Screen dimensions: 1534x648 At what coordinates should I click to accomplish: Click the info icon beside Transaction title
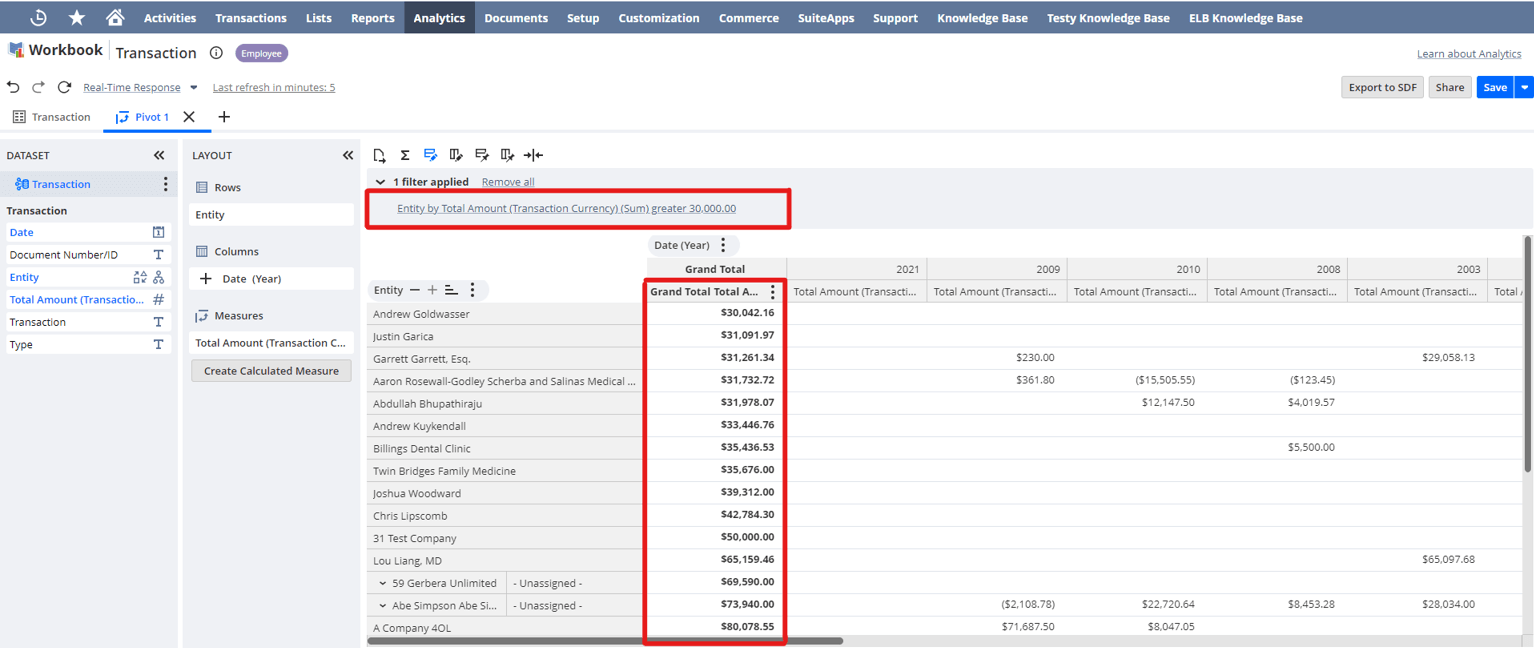tap(216, 53)
